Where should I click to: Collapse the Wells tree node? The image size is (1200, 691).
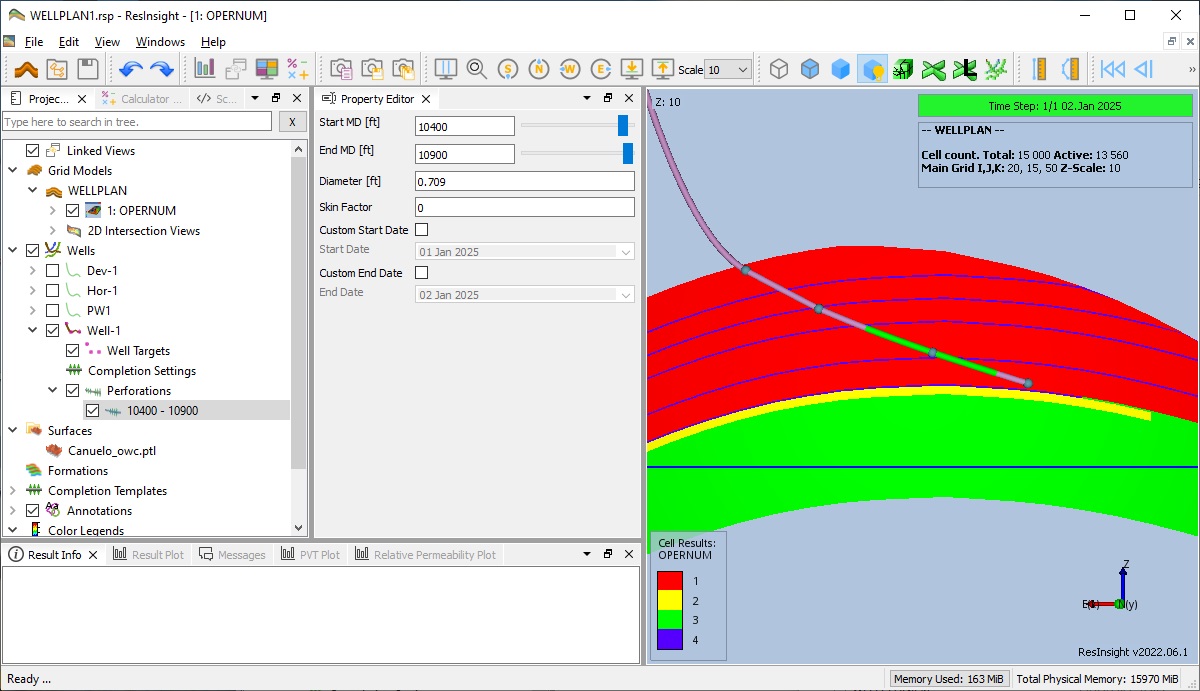tap(12, 250)
